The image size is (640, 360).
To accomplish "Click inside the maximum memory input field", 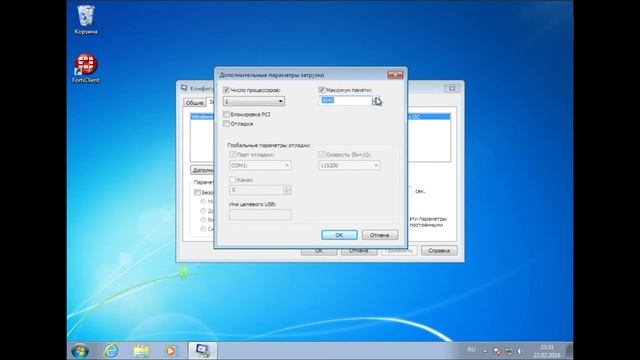I will [x=345, y=100].
